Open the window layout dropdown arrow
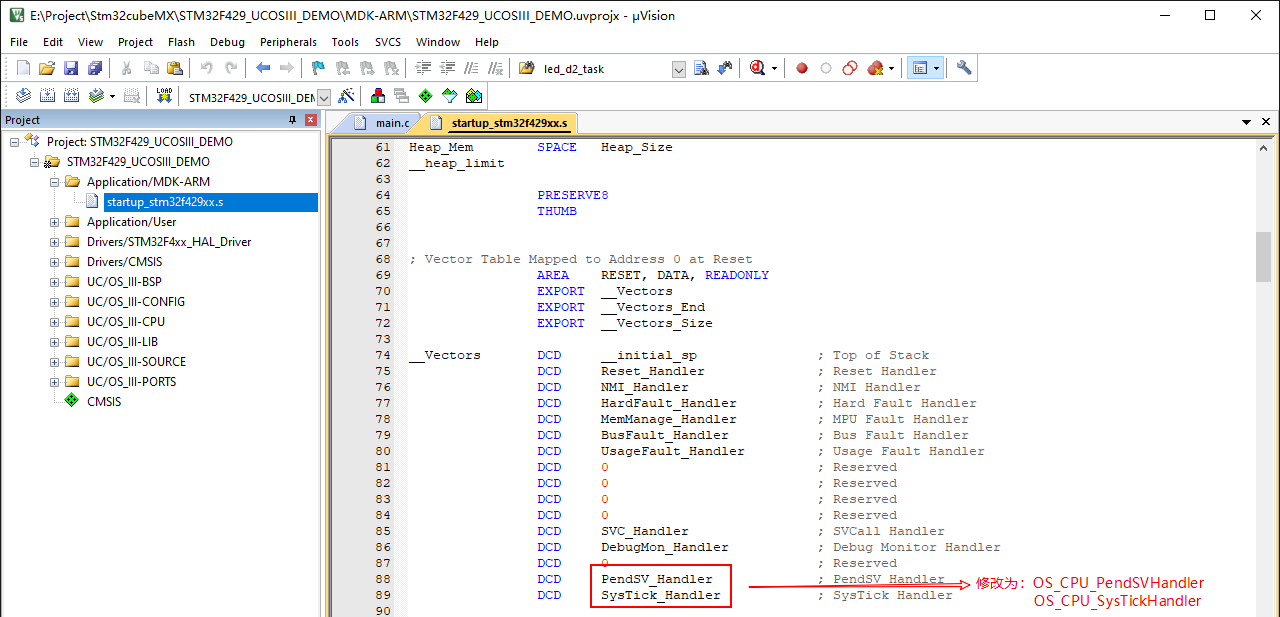 coord(936,69)
